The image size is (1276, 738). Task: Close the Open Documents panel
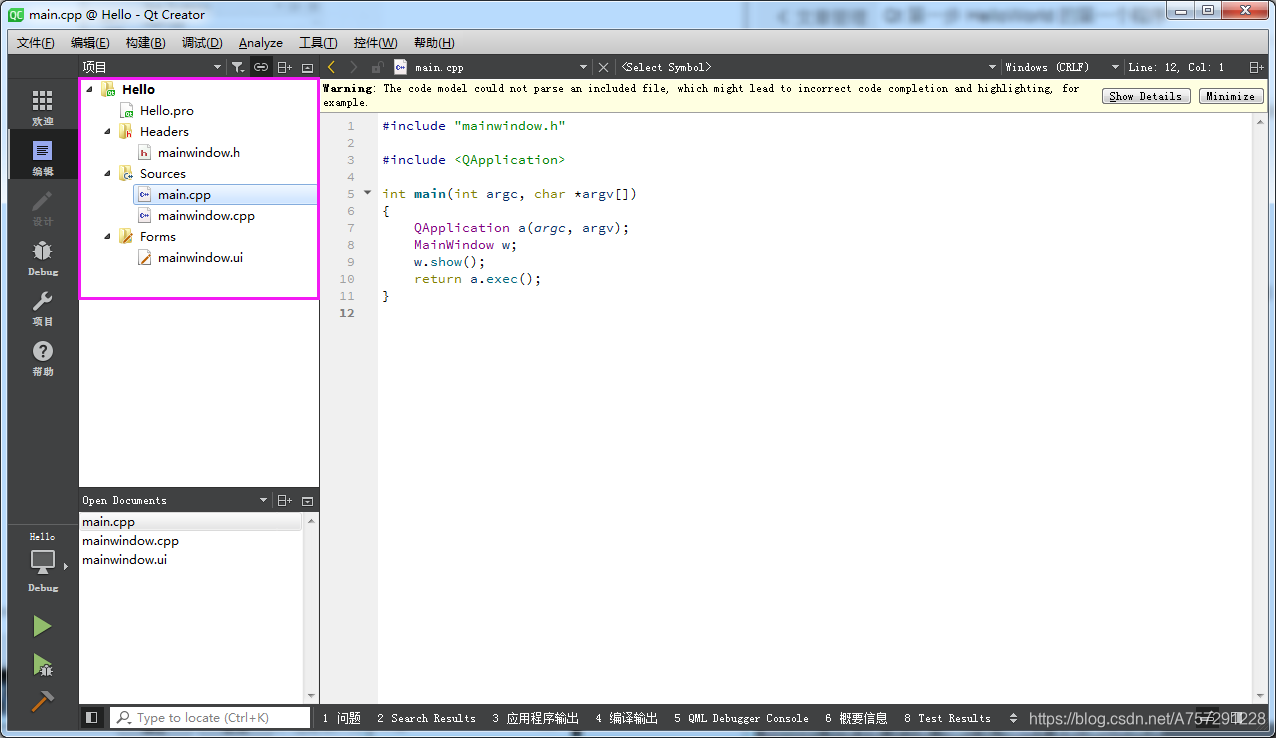click(307, 500)
